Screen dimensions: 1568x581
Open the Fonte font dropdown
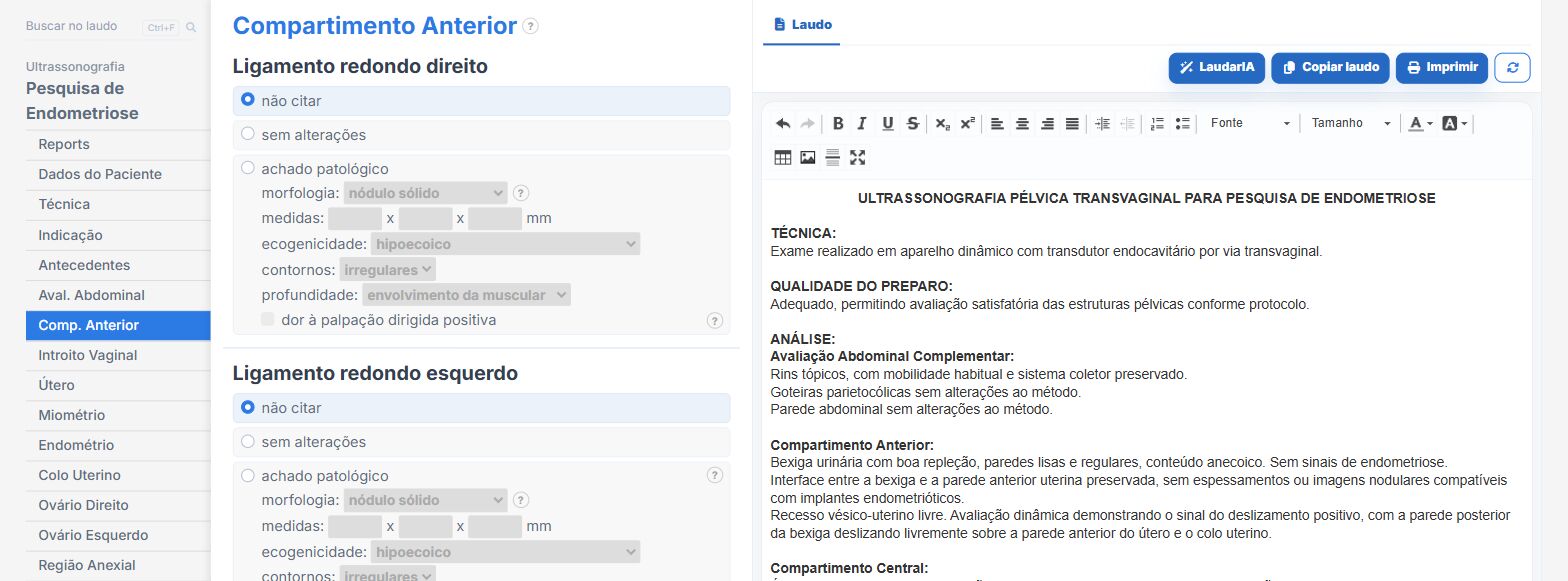click(x=1250, y=123)
